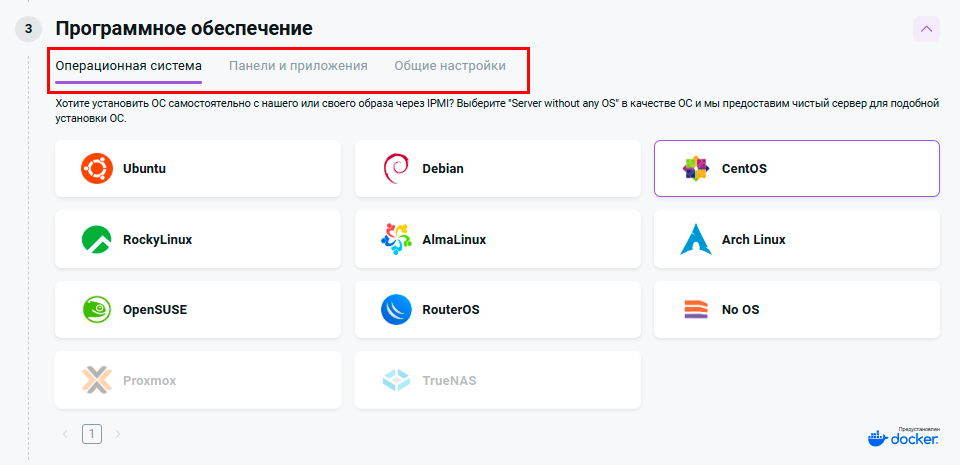Image resolution: width=960 pixels, height=465 pixels.
Task: Switch to Панели и приложения tab
Action: coord(298,66)
